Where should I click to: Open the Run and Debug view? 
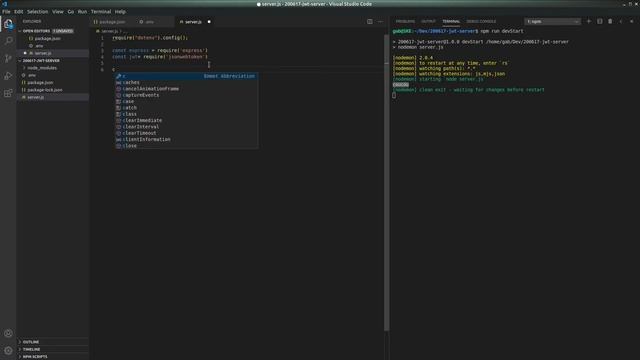click(x=8, y=76)
